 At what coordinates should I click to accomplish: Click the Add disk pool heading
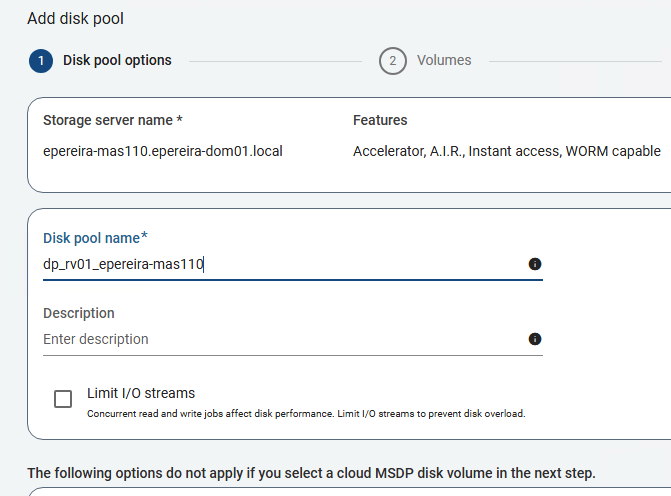(75, 19)
